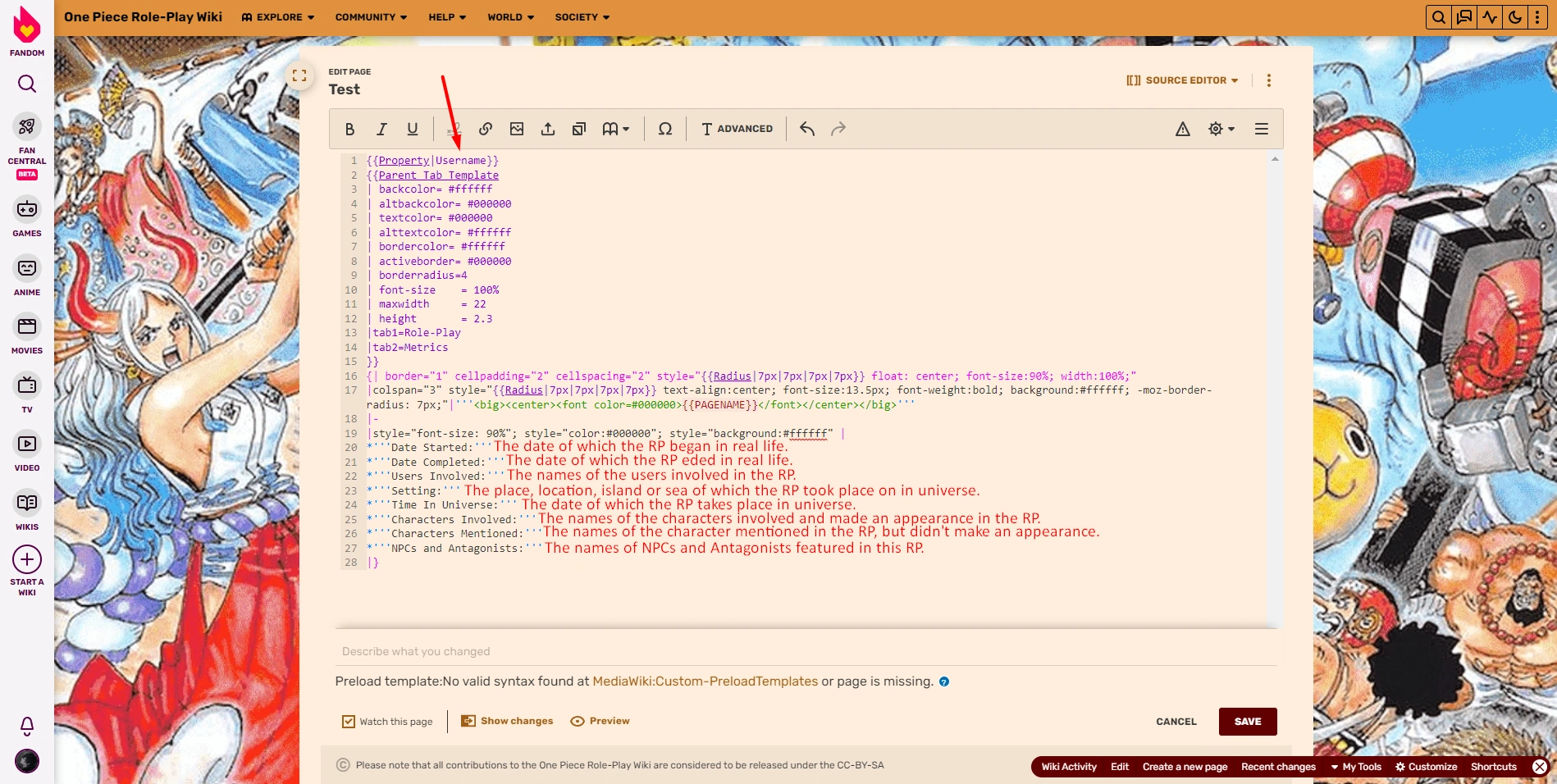Open the MediaWiki:Custom-PreloadTemplates link

click(x=705, y=681)
